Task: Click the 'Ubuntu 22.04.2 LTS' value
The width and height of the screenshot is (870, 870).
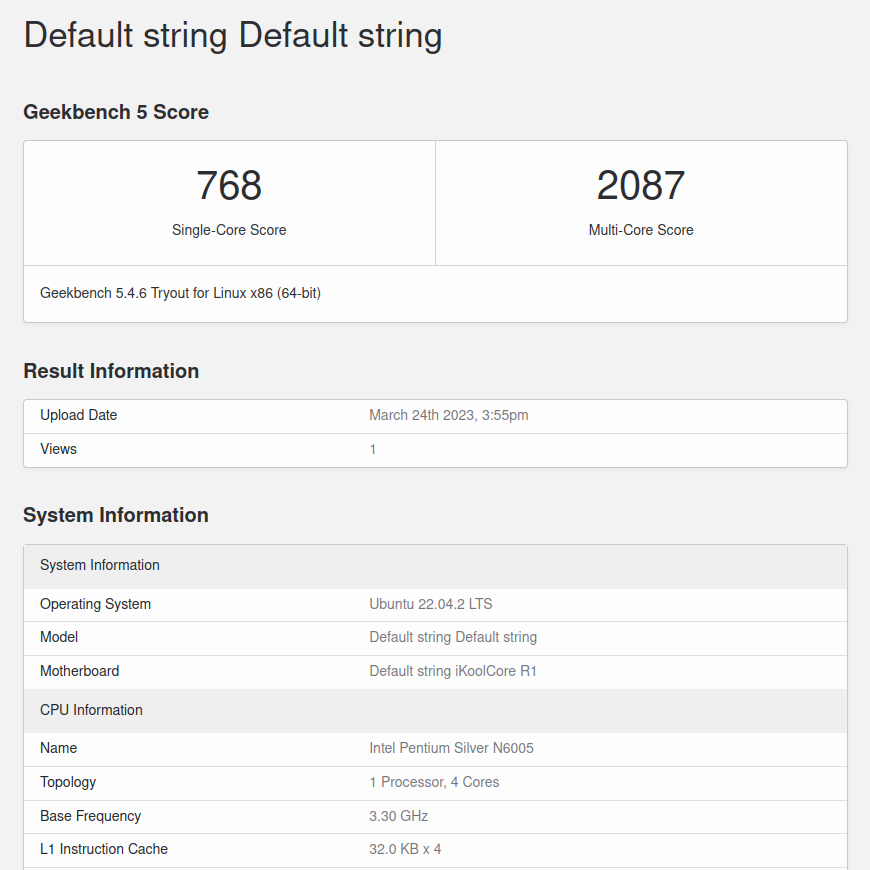Action: tap(431, 604)
